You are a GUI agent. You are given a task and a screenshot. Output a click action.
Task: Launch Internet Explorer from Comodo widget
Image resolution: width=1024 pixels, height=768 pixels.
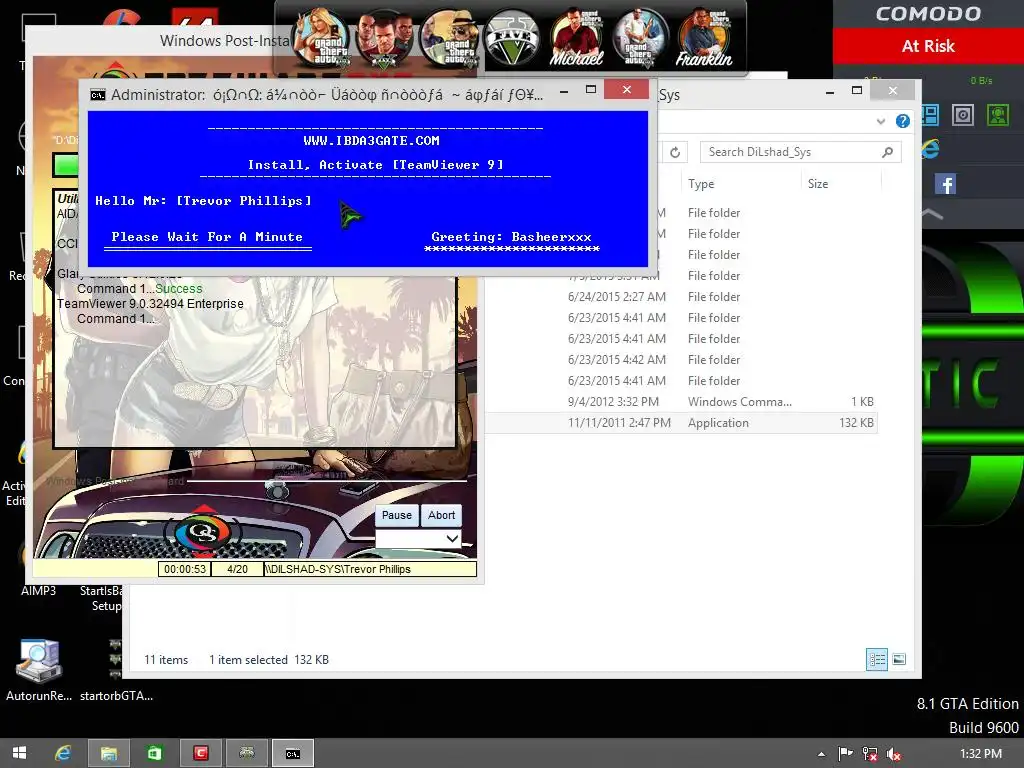point(931,149)
